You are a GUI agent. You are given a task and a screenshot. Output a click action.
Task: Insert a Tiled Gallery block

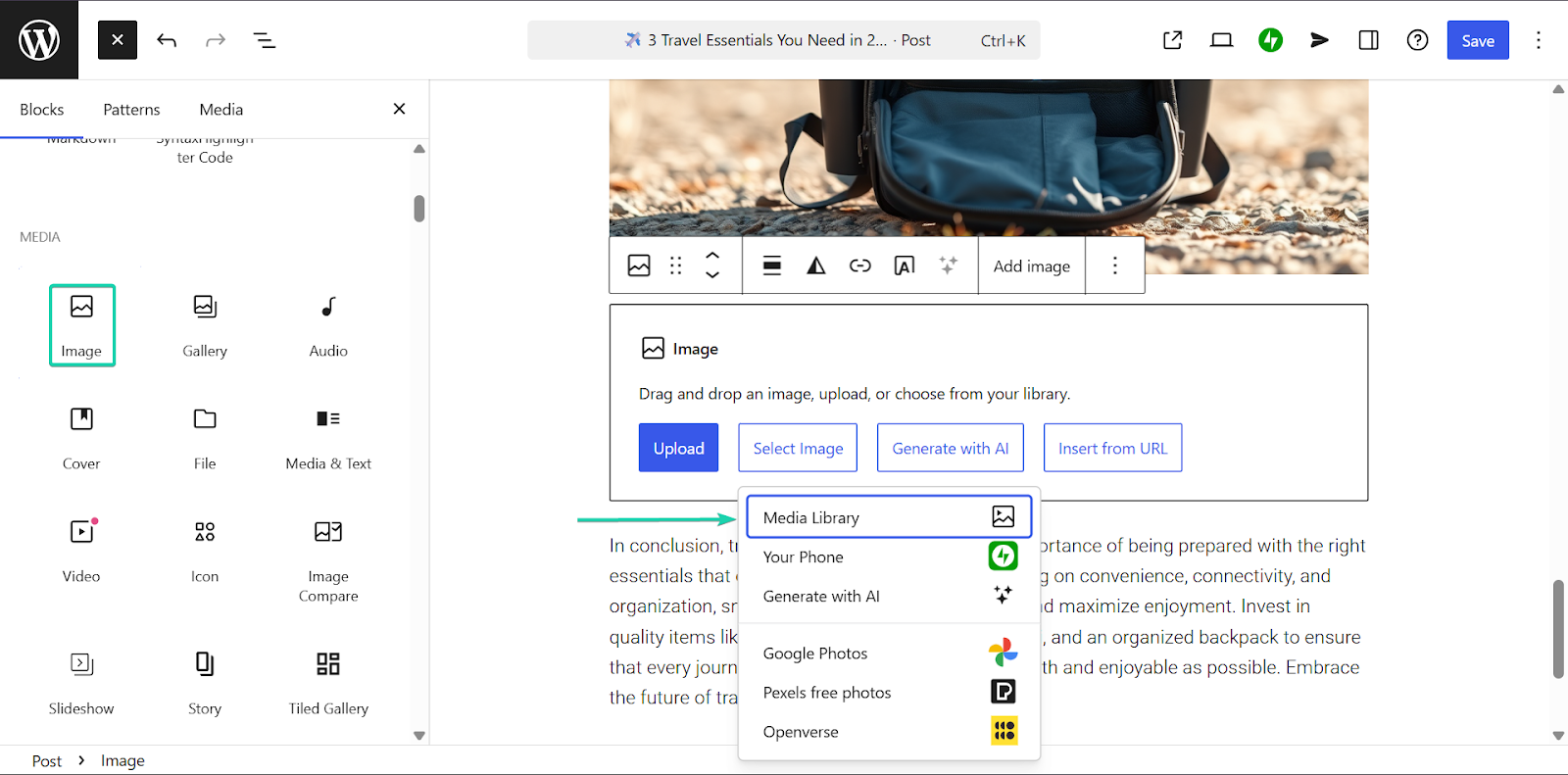point(328,683)
